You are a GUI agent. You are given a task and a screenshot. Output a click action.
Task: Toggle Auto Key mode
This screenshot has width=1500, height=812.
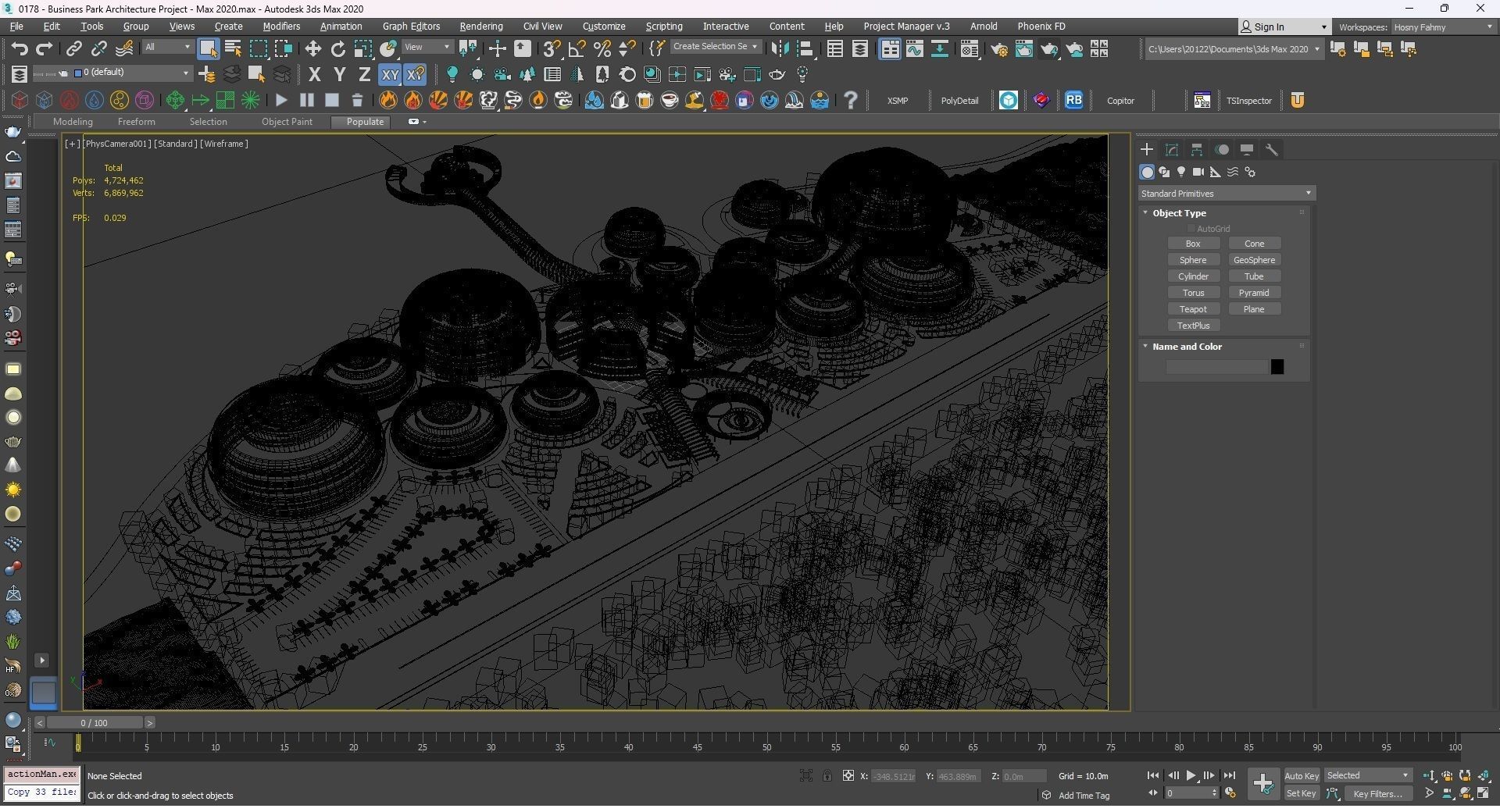click(1301, 775)
